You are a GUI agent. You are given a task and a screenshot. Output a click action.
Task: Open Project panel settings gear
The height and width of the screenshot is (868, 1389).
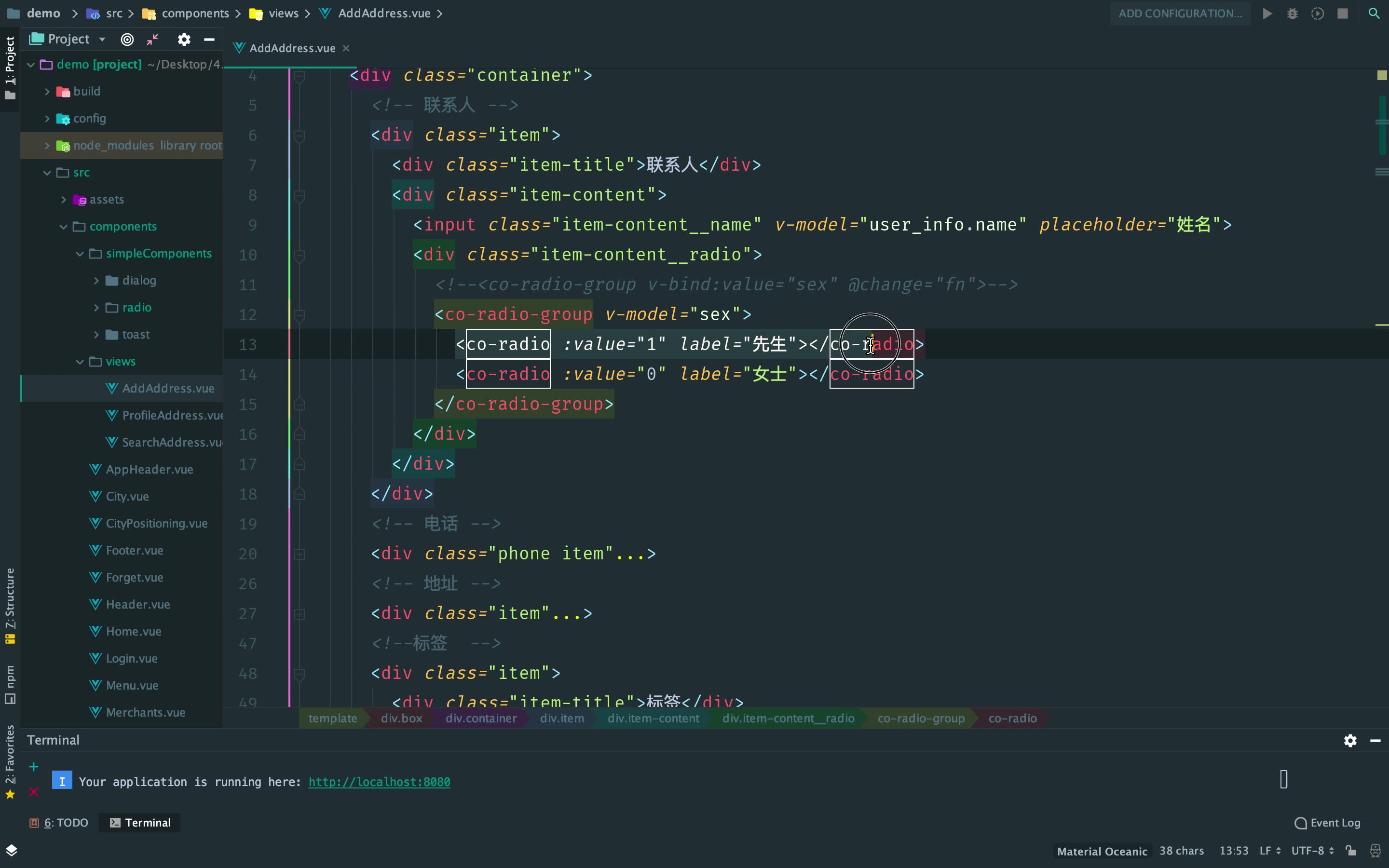pos(184,39)
